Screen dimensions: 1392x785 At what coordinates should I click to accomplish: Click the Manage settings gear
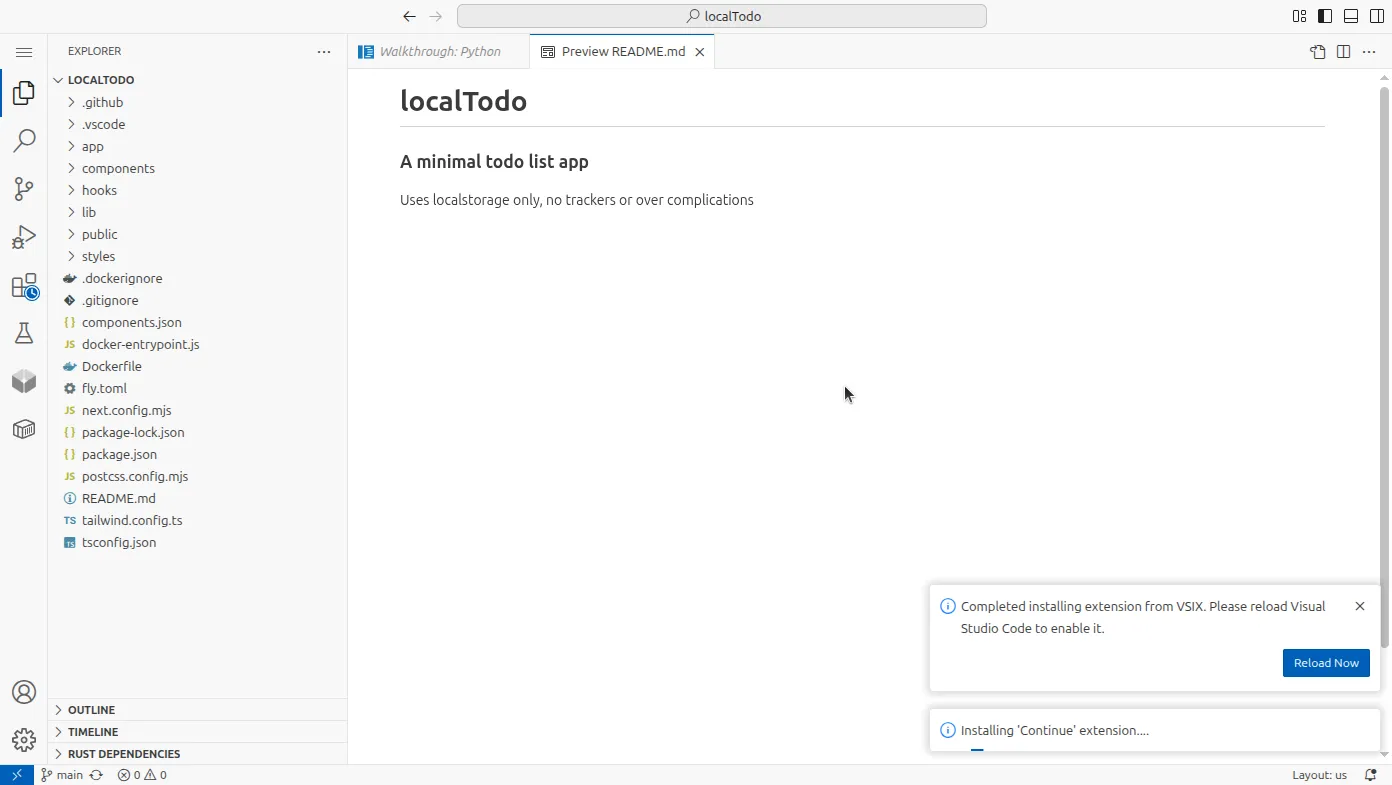click(24, 740)
